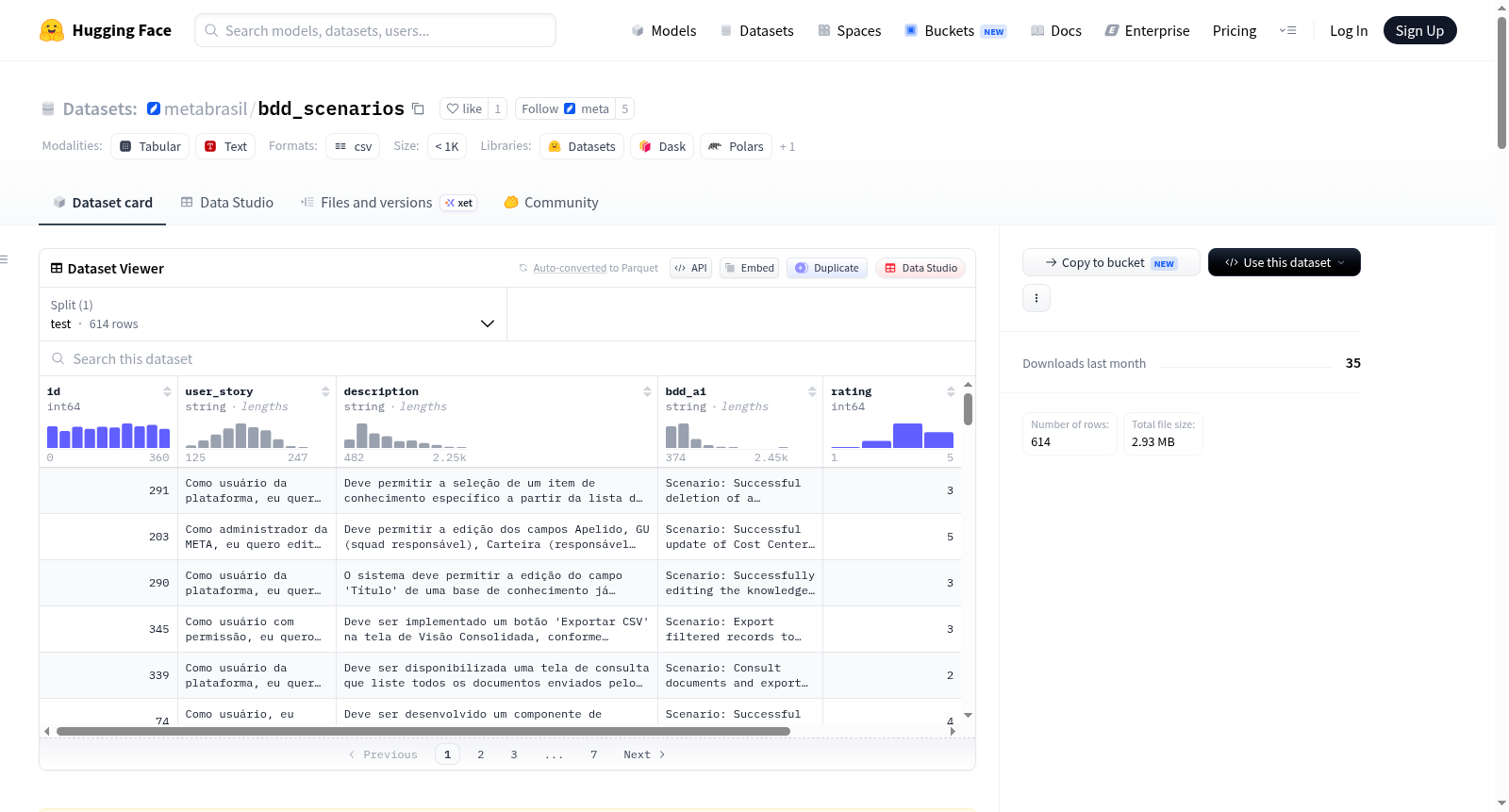The height and width of the screenshot is (812, 1509).
Task: Sort by the user_story column
Action: 325,391
